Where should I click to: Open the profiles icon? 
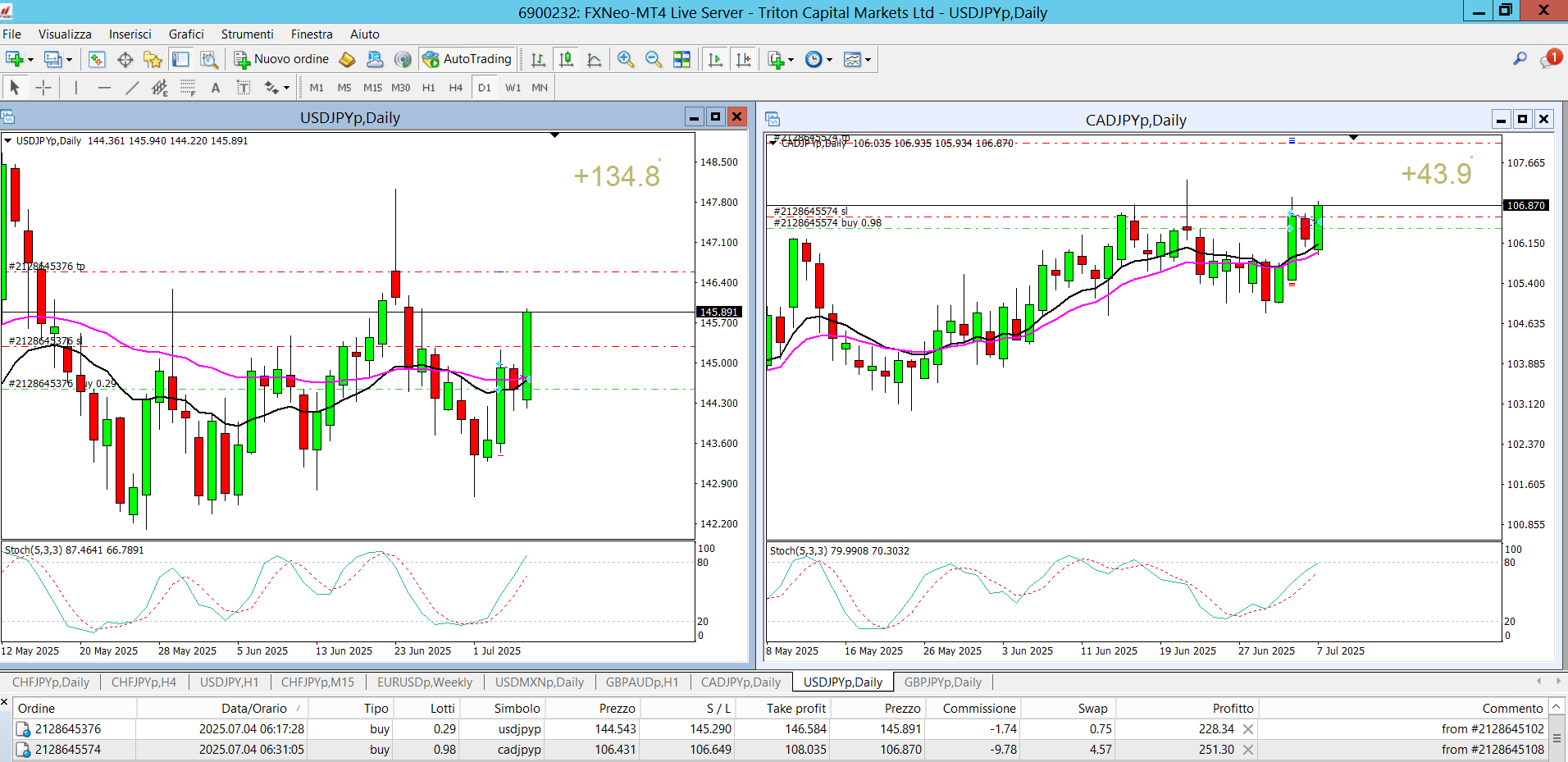tap(52, 59)
